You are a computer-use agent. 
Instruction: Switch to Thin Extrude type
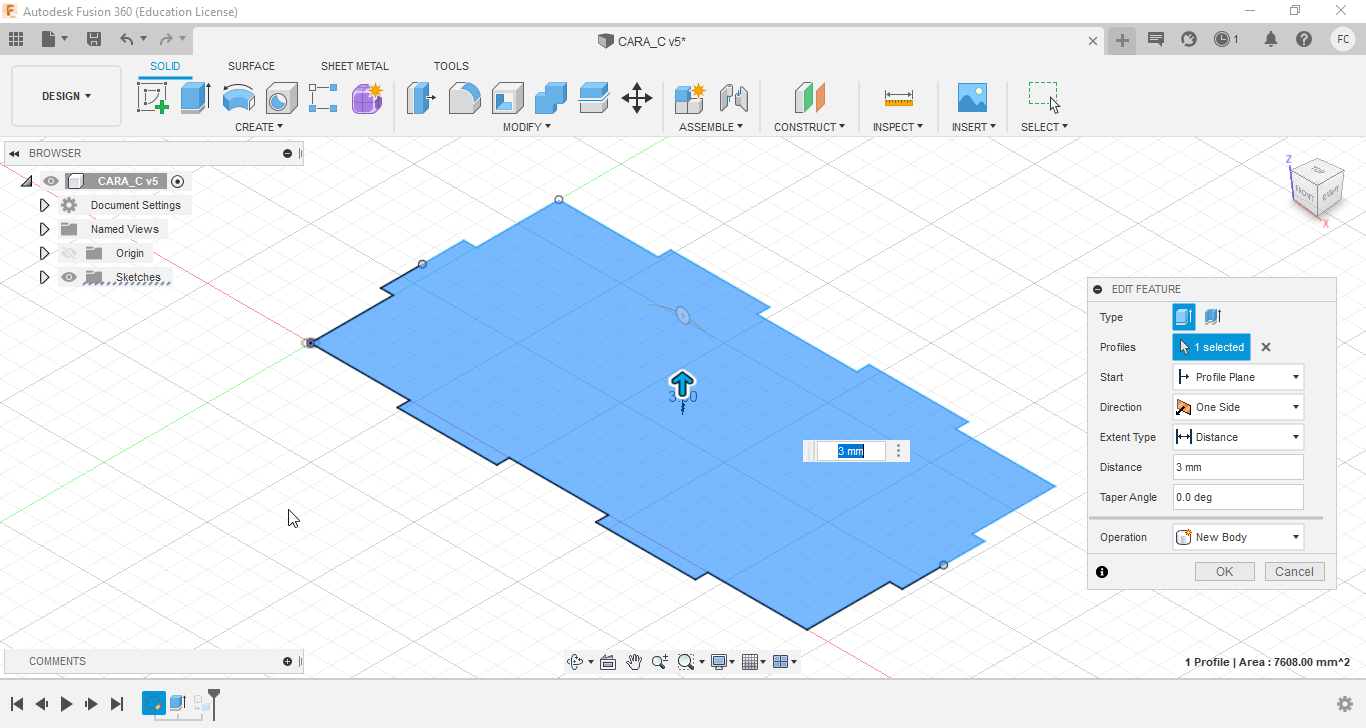[x=1212, y=317]
